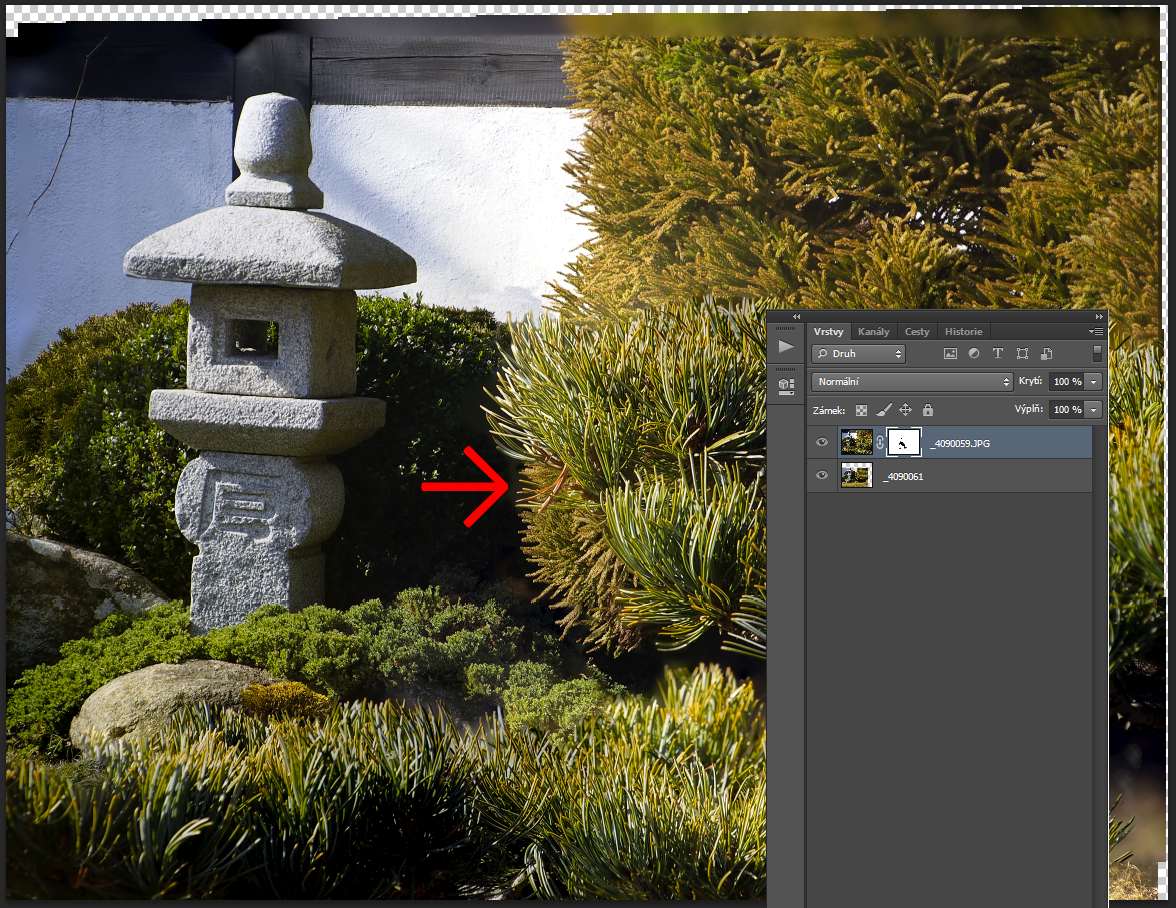Lock layer position with move icon
This screenshot has height=908, width=1176.
[x=905, y=410]
